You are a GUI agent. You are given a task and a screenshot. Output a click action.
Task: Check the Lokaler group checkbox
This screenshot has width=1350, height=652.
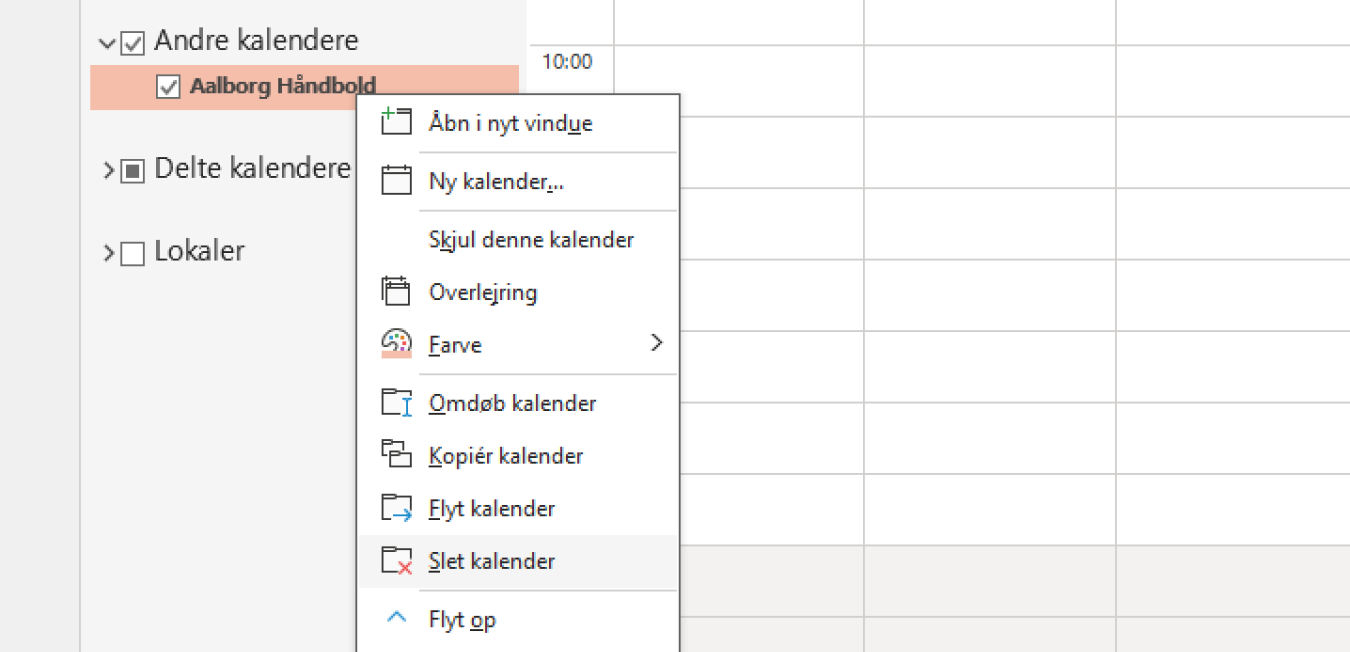(133, 253)
